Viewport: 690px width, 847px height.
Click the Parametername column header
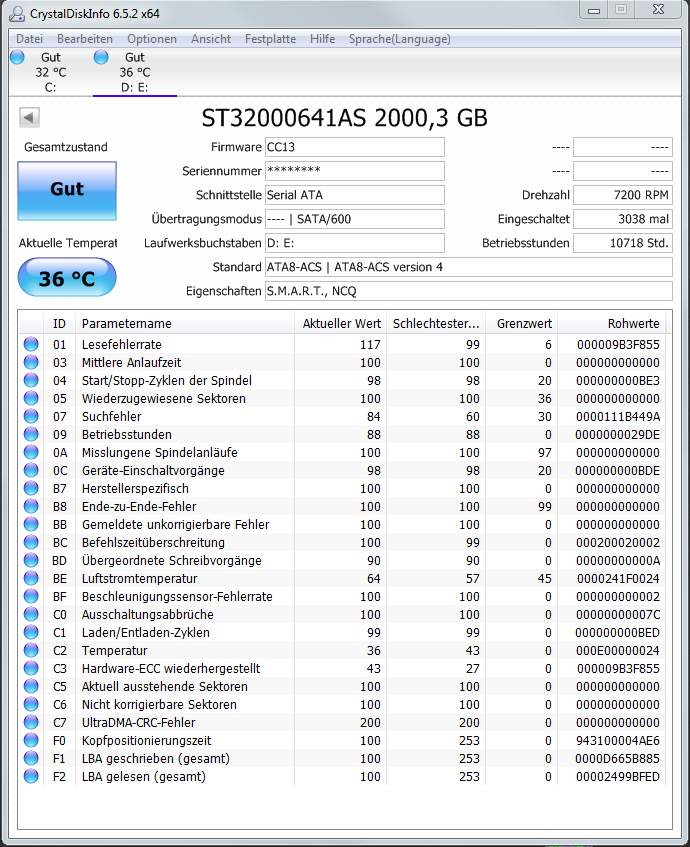click(185, 324)
